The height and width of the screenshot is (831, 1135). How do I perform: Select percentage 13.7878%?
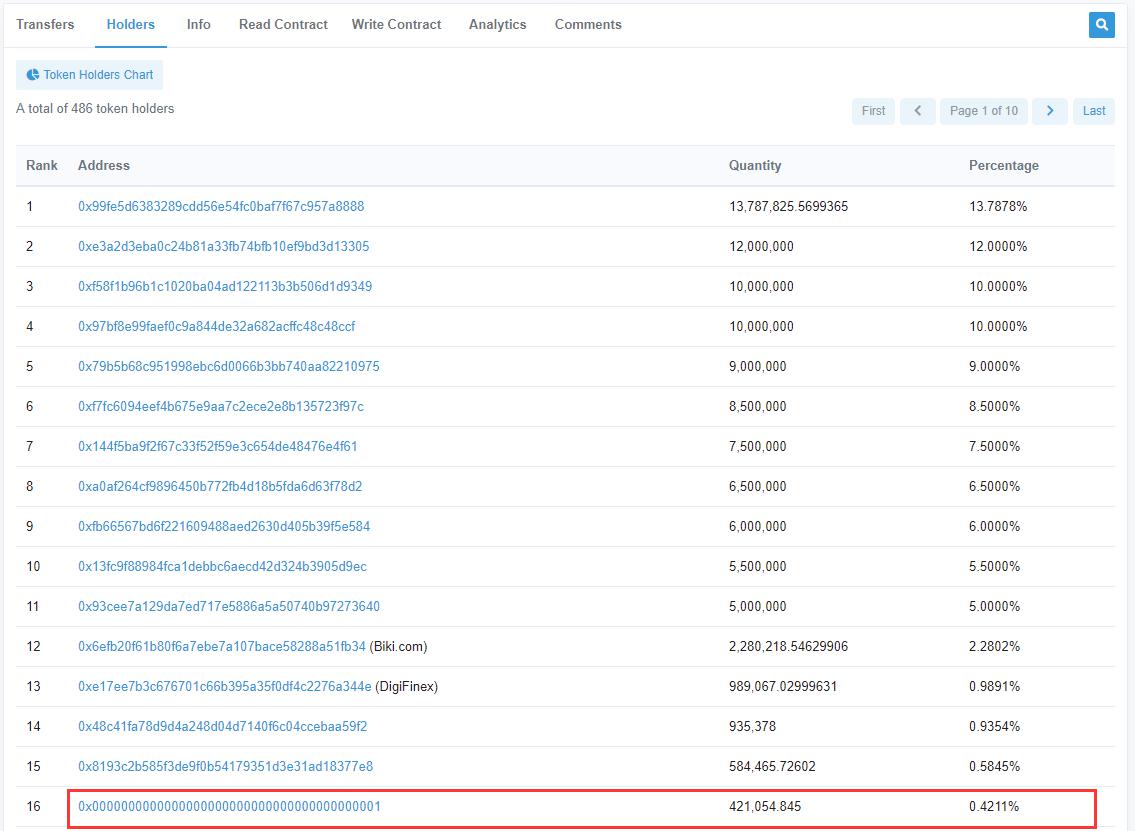pyautogui.click(x=998, y=206)
